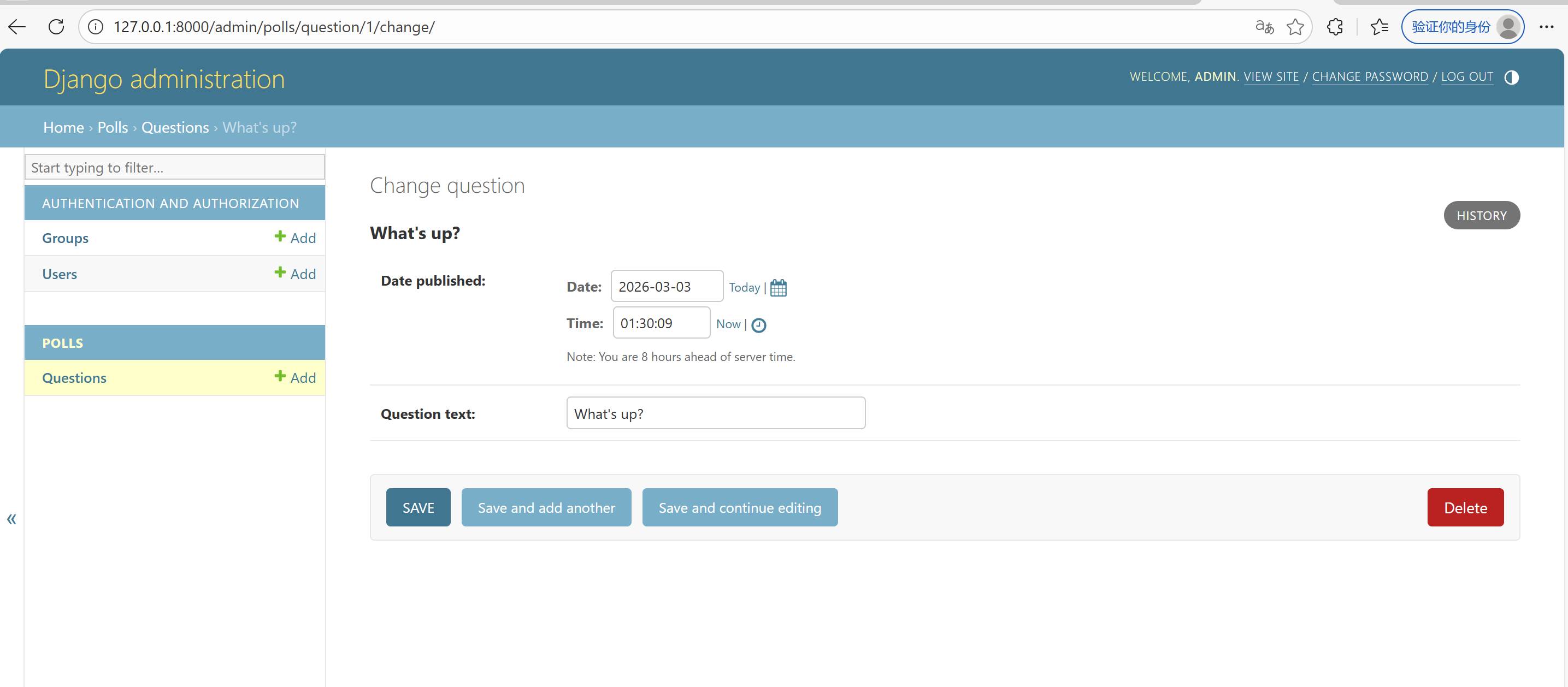This screenshot has height=687, width=1568.
Task: Open the favorites list icon
Action: pyautogui.click(x=1379, y=27)
